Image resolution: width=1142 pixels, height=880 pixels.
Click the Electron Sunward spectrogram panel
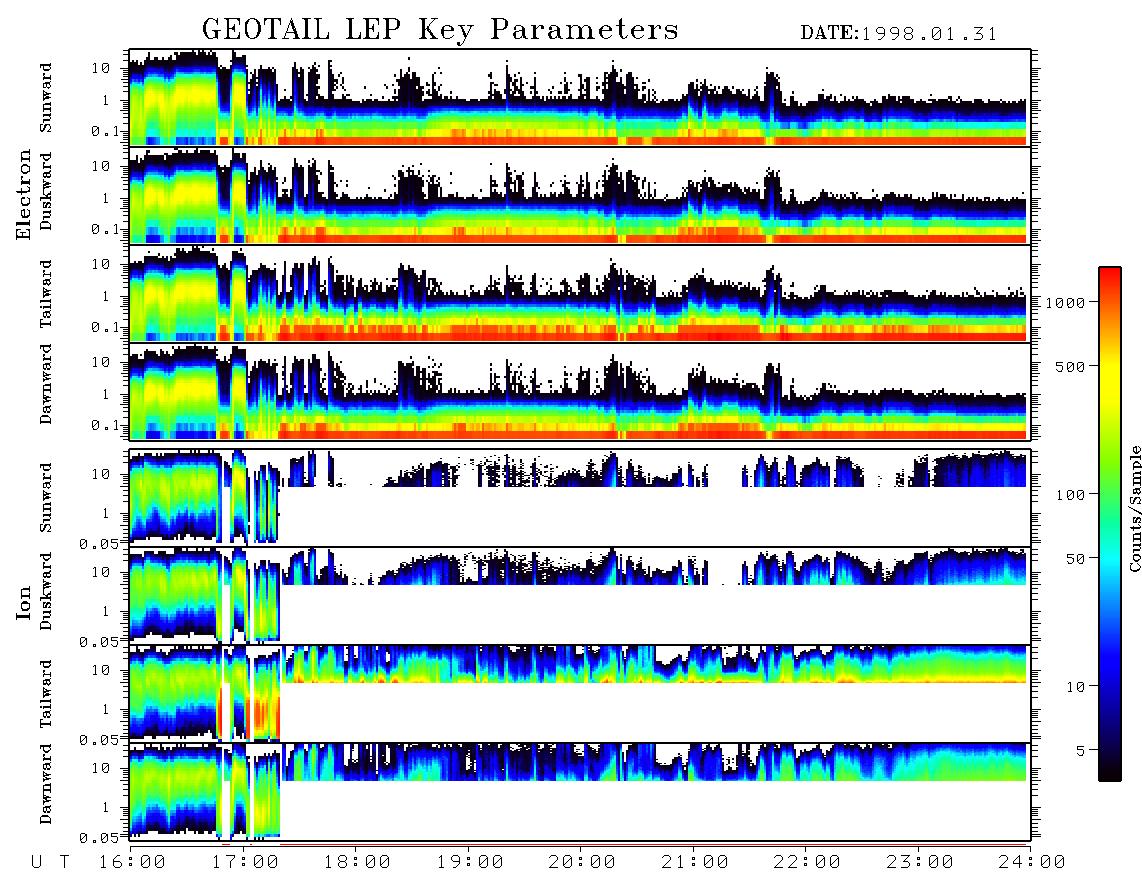point(580,98)
